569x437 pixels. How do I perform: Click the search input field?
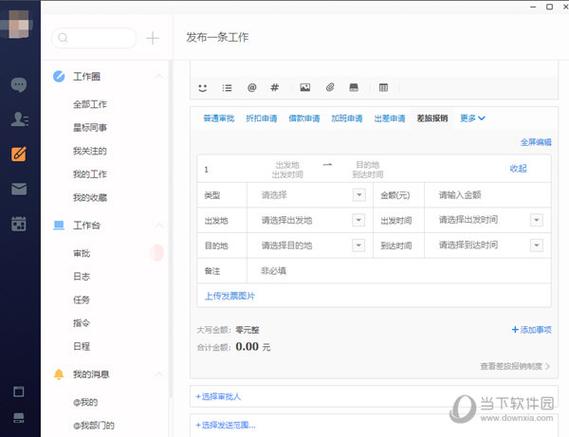point(94,38)
